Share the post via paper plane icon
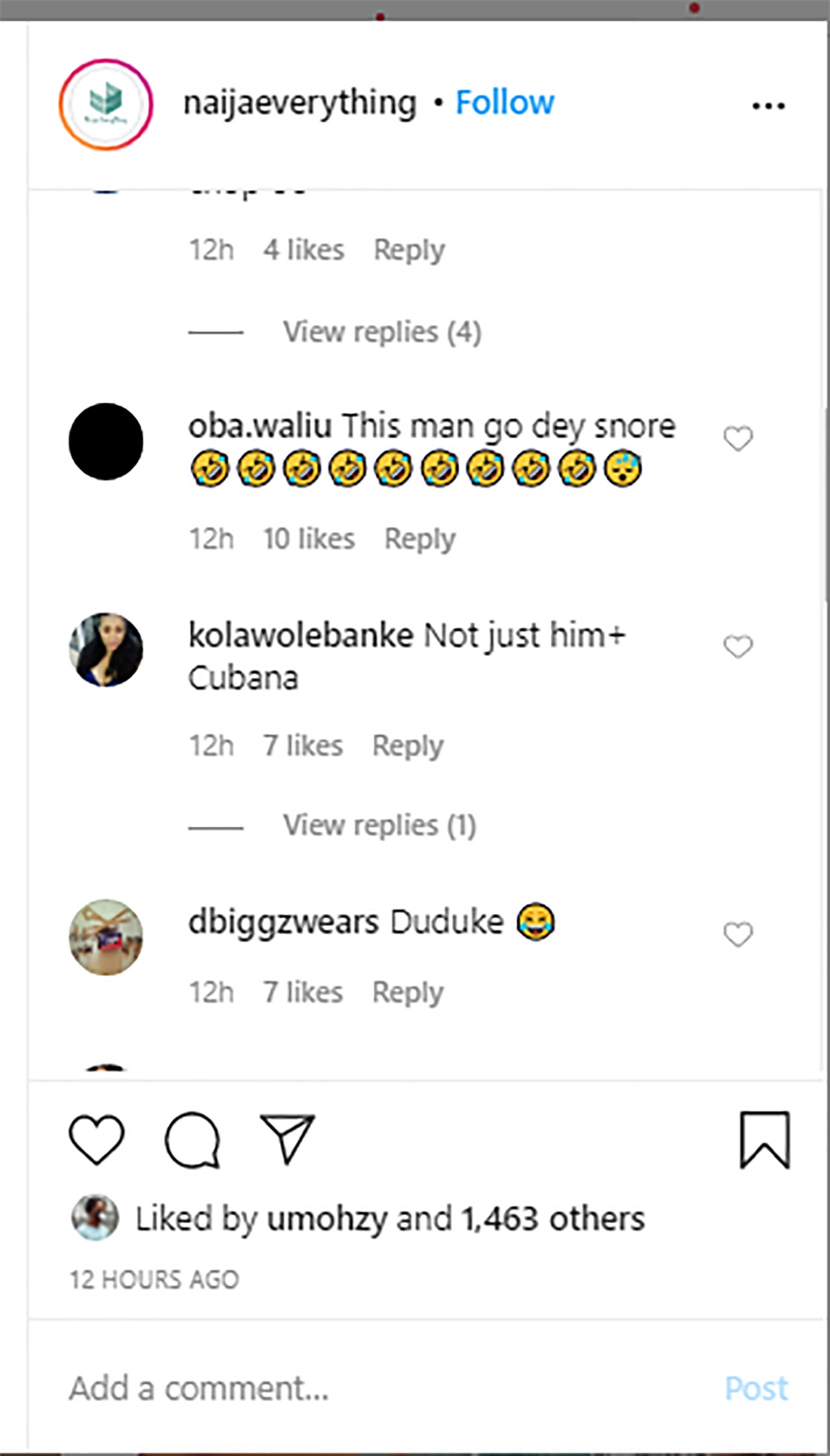 (287, 1138)
